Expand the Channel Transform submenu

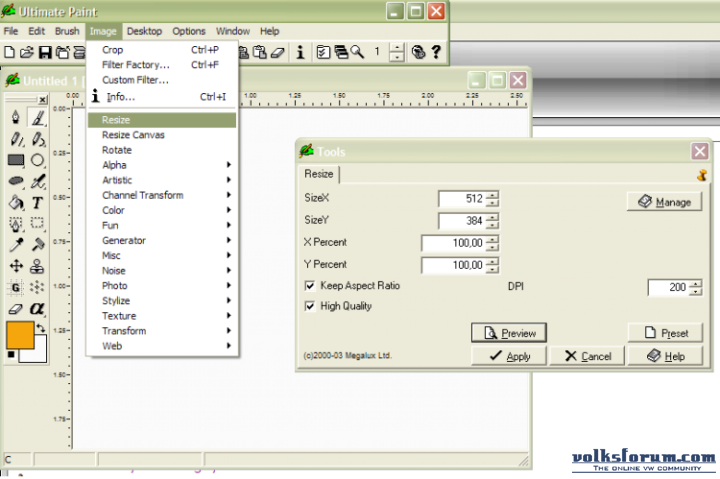point(163,195)
